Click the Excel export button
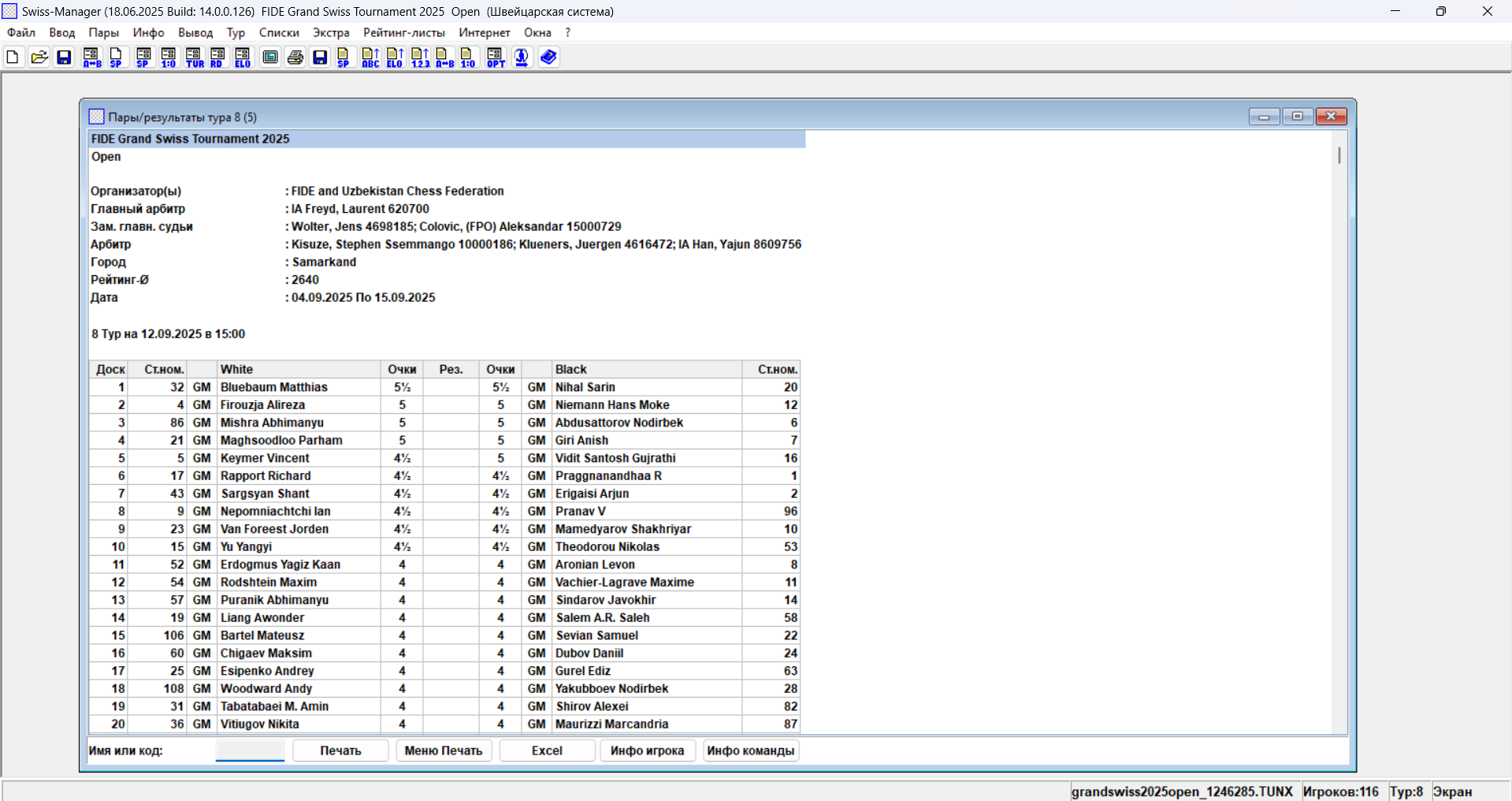1512x801 pixels. 547,751
